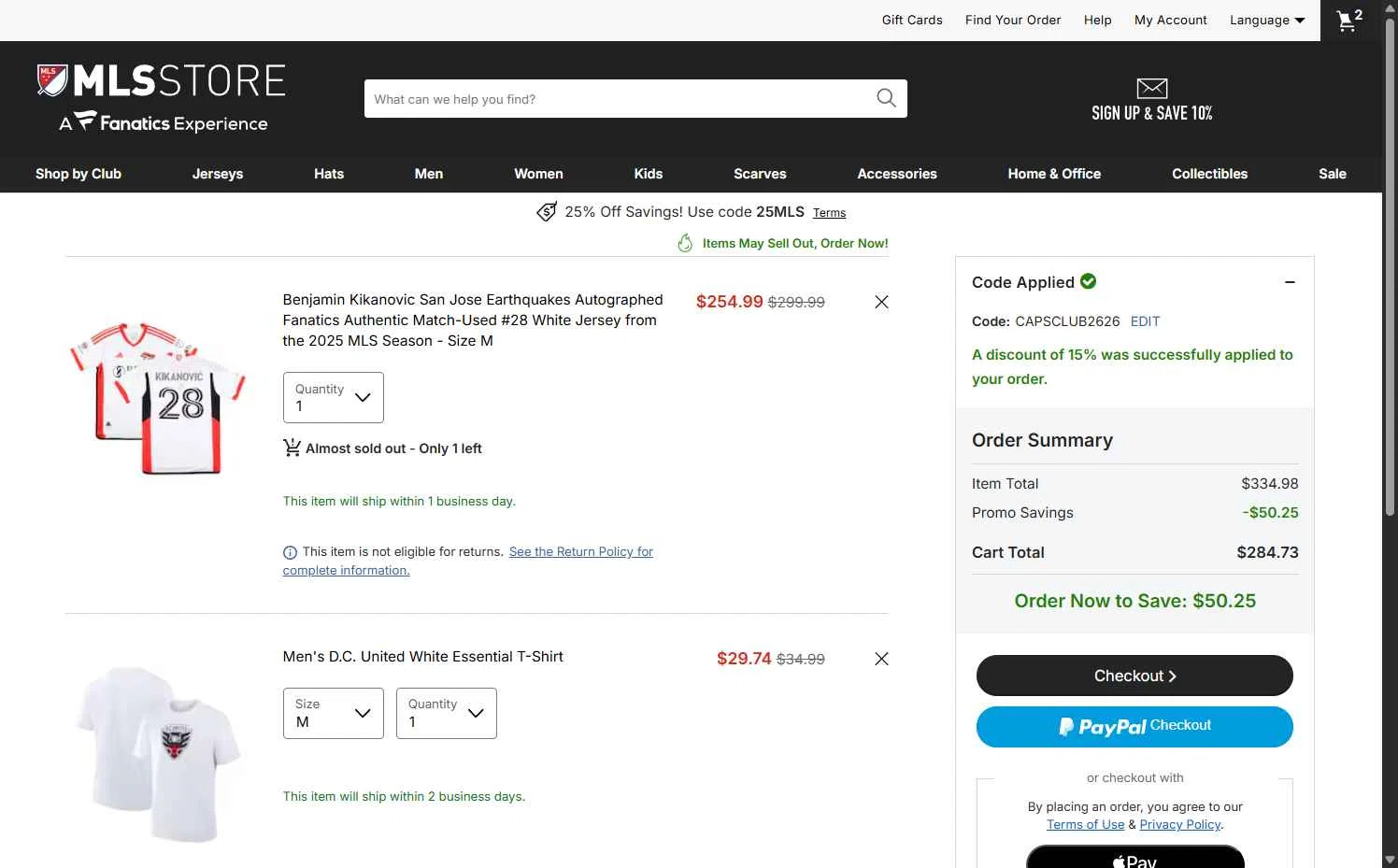Open the Language dropdown
This screenshot has width=1398, height=868.
tap(1267, 20)
